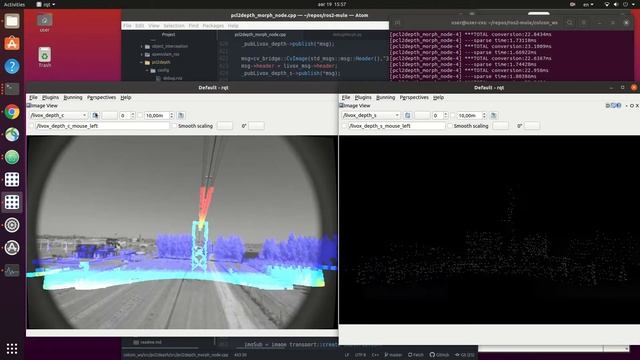Refresh topics in left rqt window
The width and height of the screenshot is (640, 360).
(x=95, y=116)
